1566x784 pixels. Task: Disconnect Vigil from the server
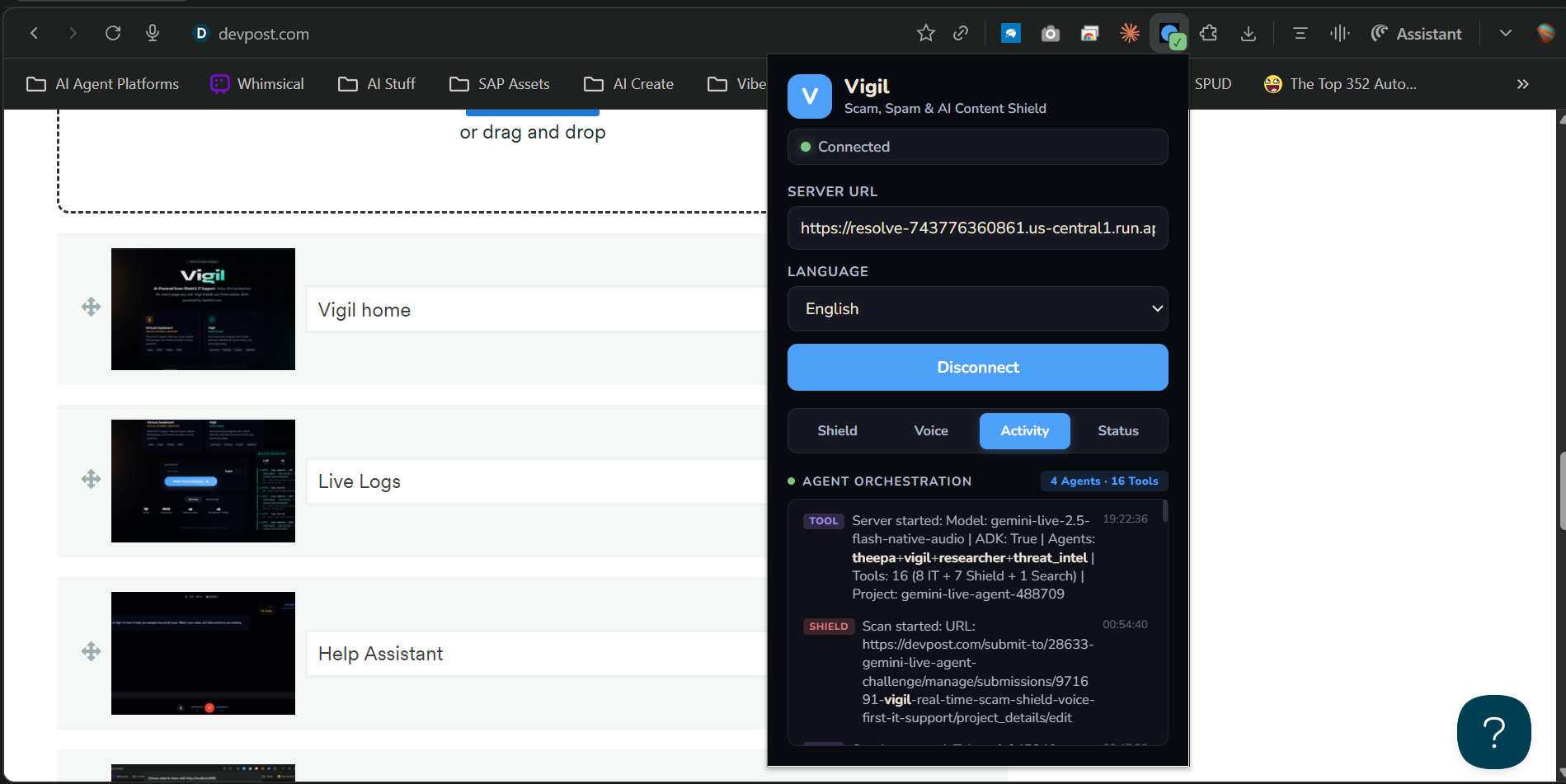(x=977, y=367)
